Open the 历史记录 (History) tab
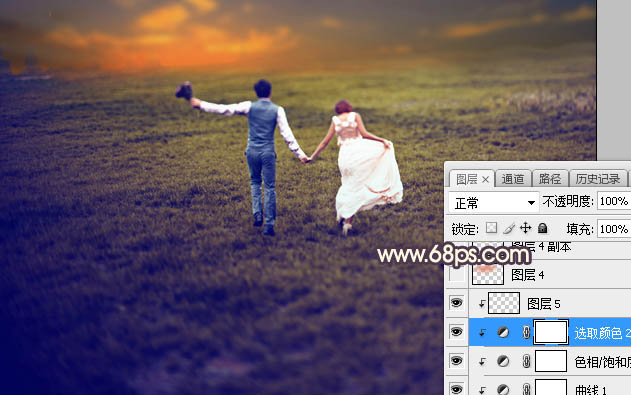 point(598,179)
